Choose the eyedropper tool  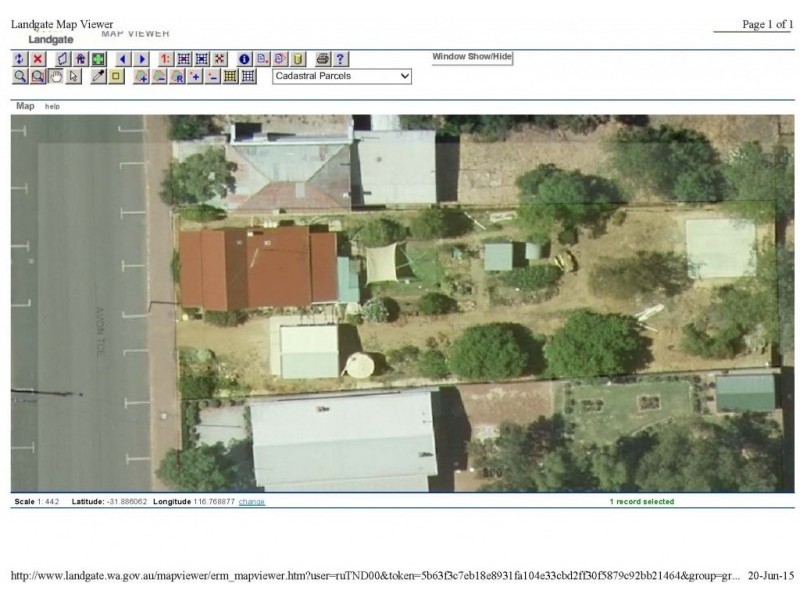click(98, 76)
